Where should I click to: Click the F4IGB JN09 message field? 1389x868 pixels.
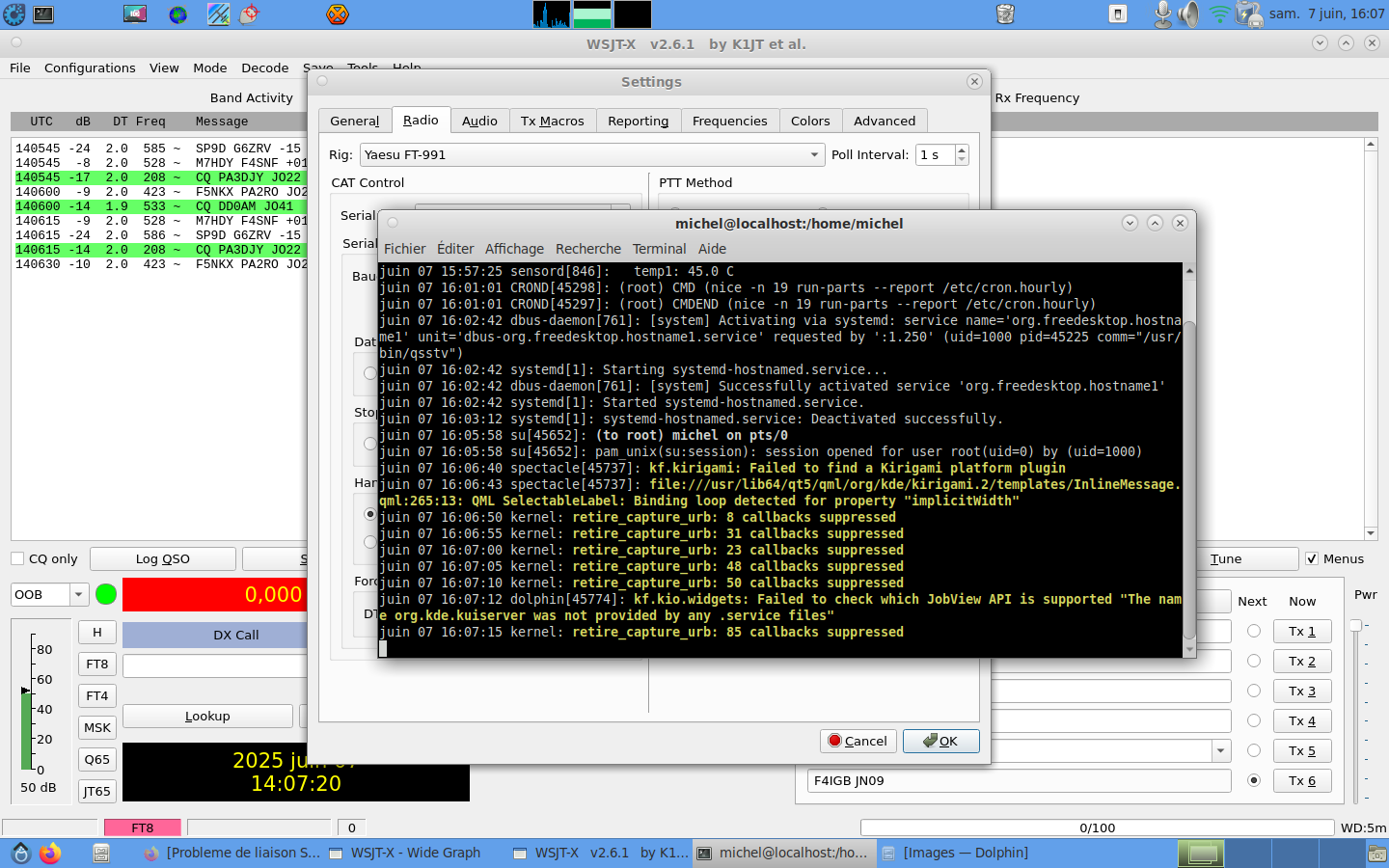(x=1020, y=780)
